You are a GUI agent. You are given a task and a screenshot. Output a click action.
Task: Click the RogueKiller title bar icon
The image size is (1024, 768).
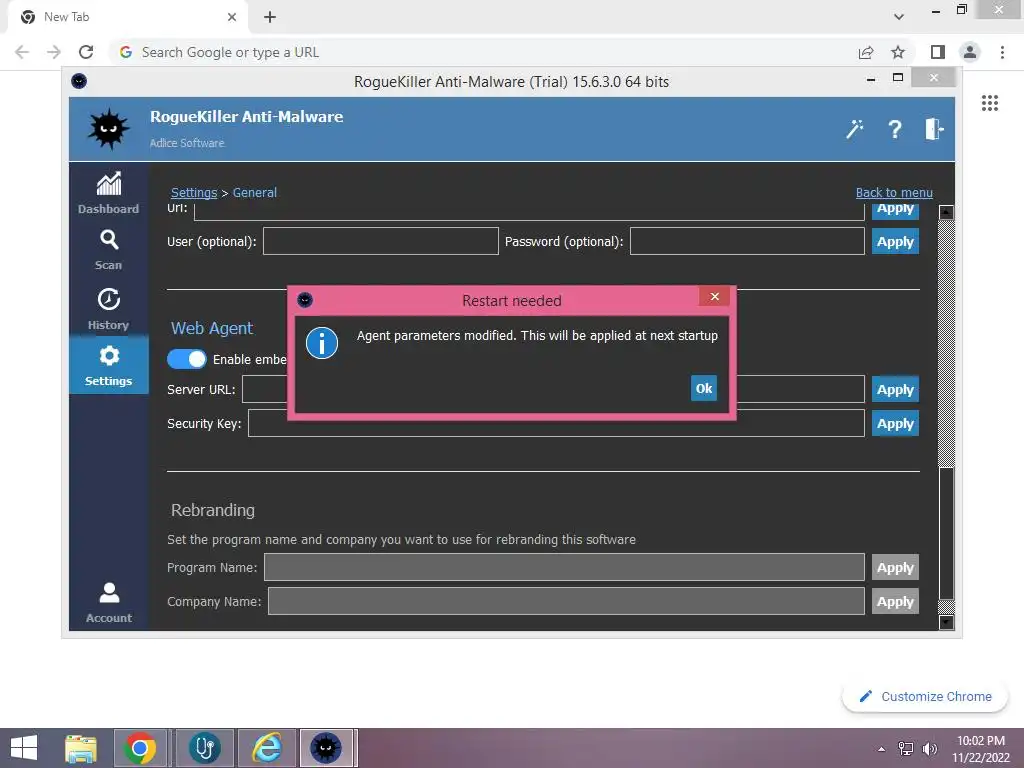(x=79, y=81)
